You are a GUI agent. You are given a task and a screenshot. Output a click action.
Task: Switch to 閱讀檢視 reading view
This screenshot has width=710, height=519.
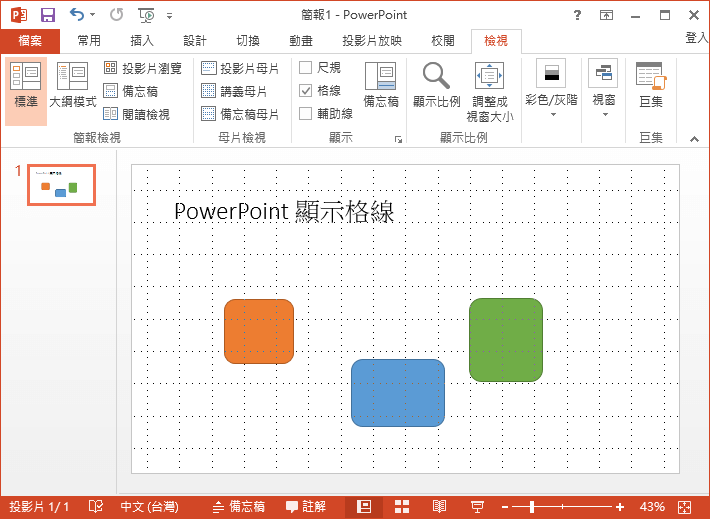pyautogui.click(x=137, y=114)
